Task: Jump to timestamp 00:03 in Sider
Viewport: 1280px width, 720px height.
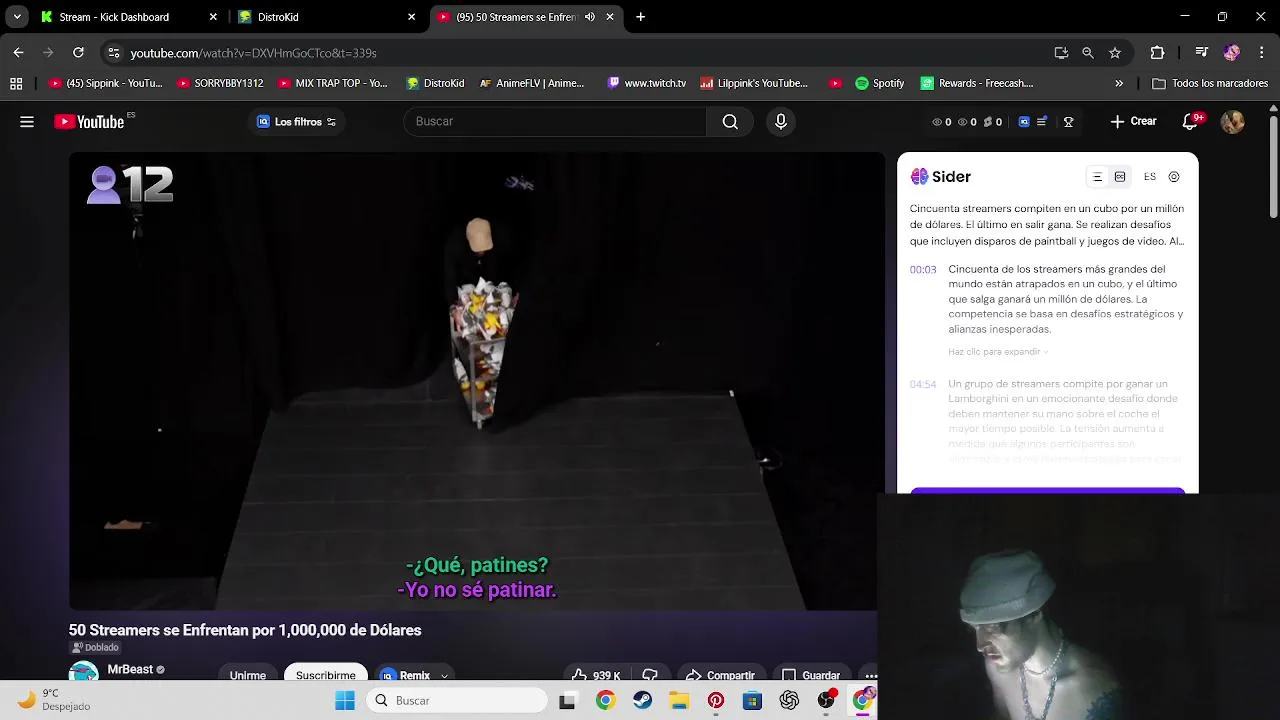Action: 923,270
